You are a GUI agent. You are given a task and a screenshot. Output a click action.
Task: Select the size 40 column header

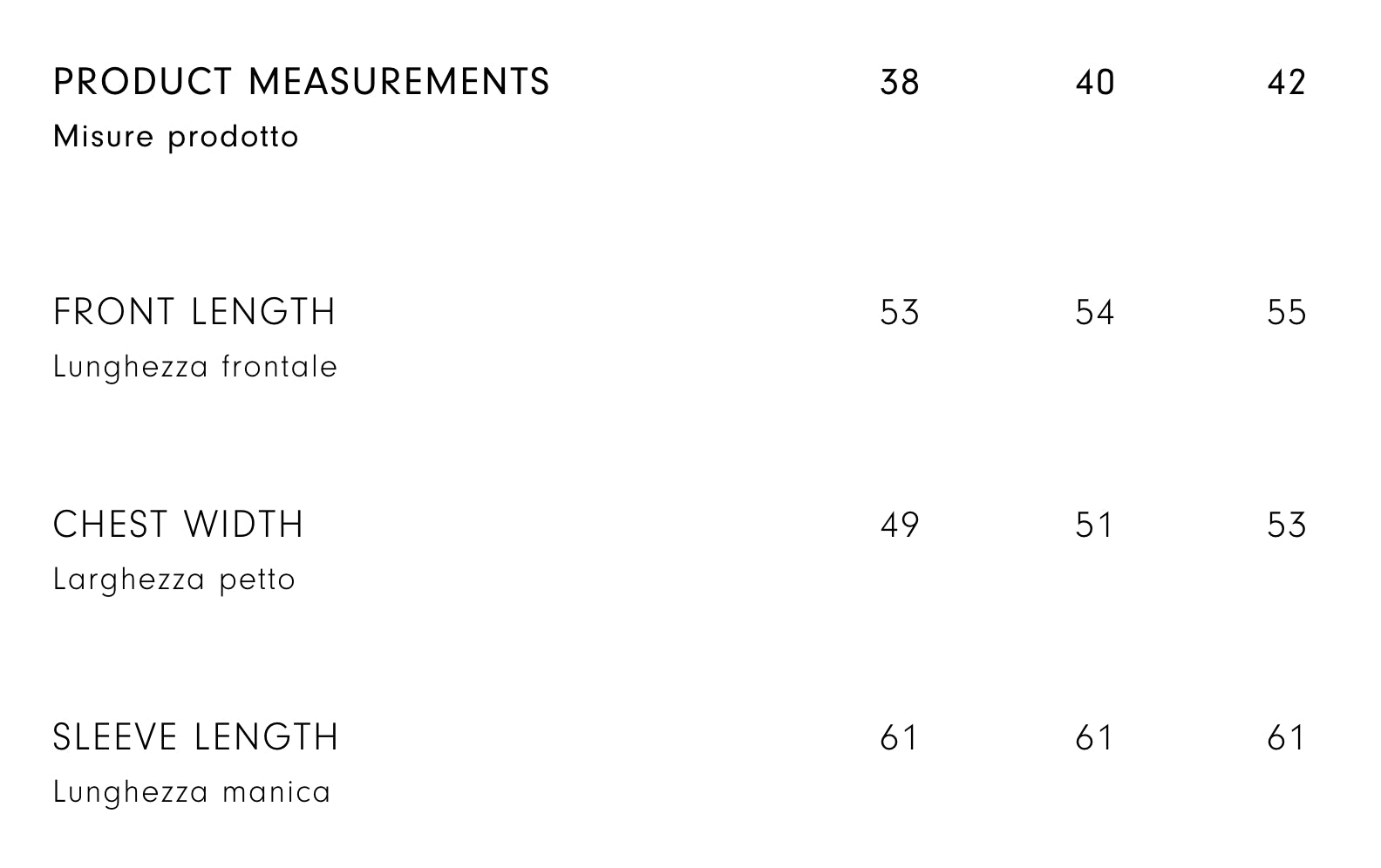[1094, 83]
